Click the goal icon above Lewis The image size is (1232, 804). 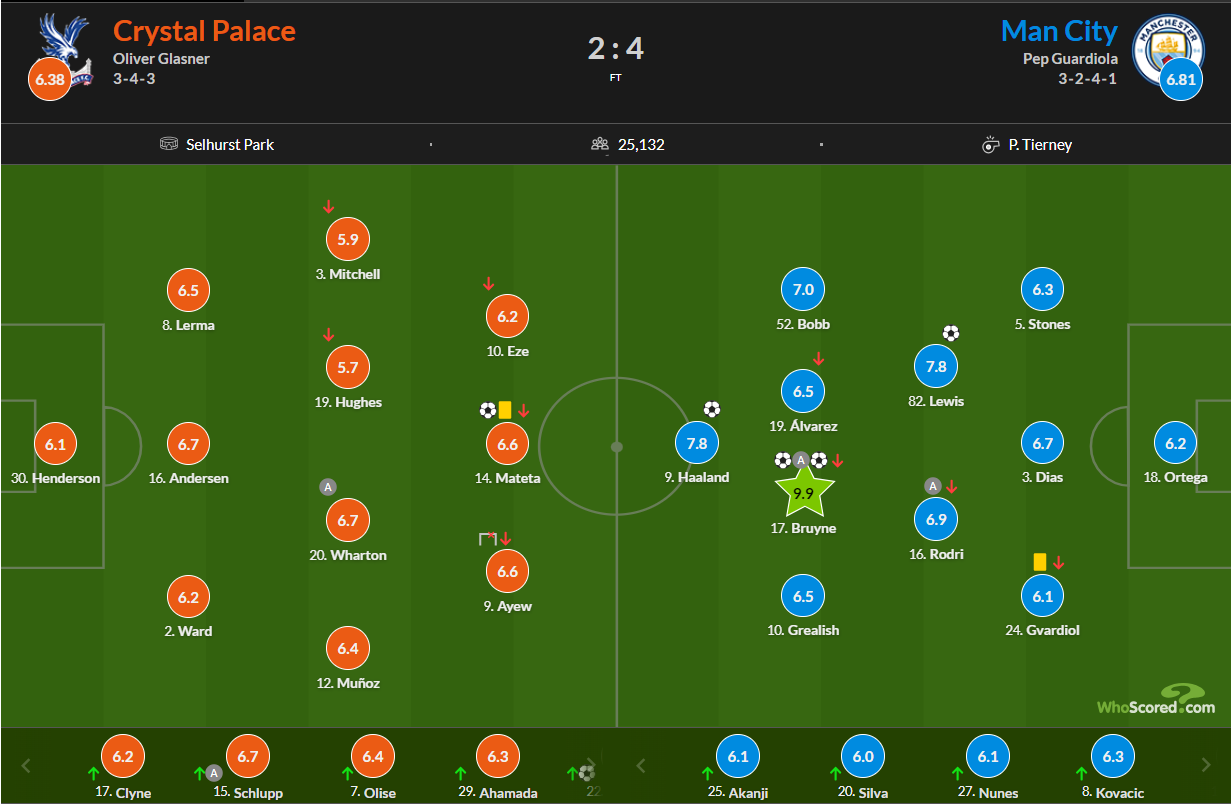click(x=950, y=333)
